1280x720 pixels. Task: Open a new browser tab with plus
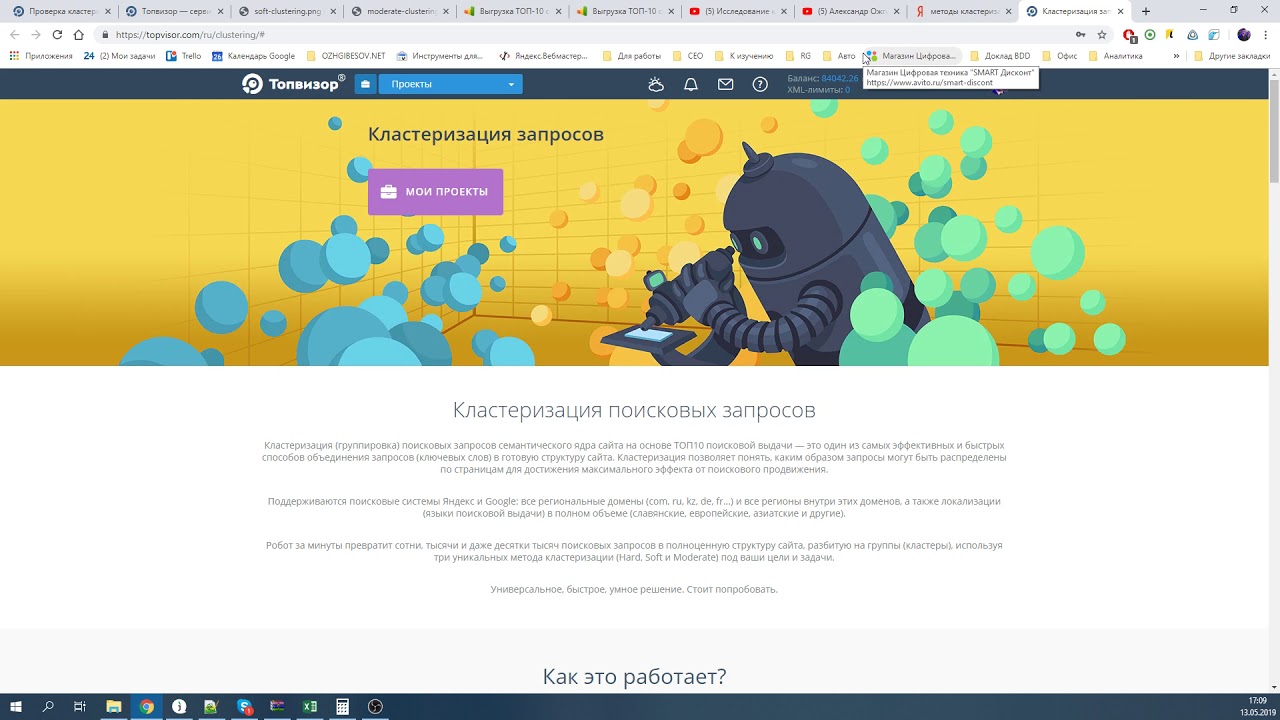coord(1146,11)
